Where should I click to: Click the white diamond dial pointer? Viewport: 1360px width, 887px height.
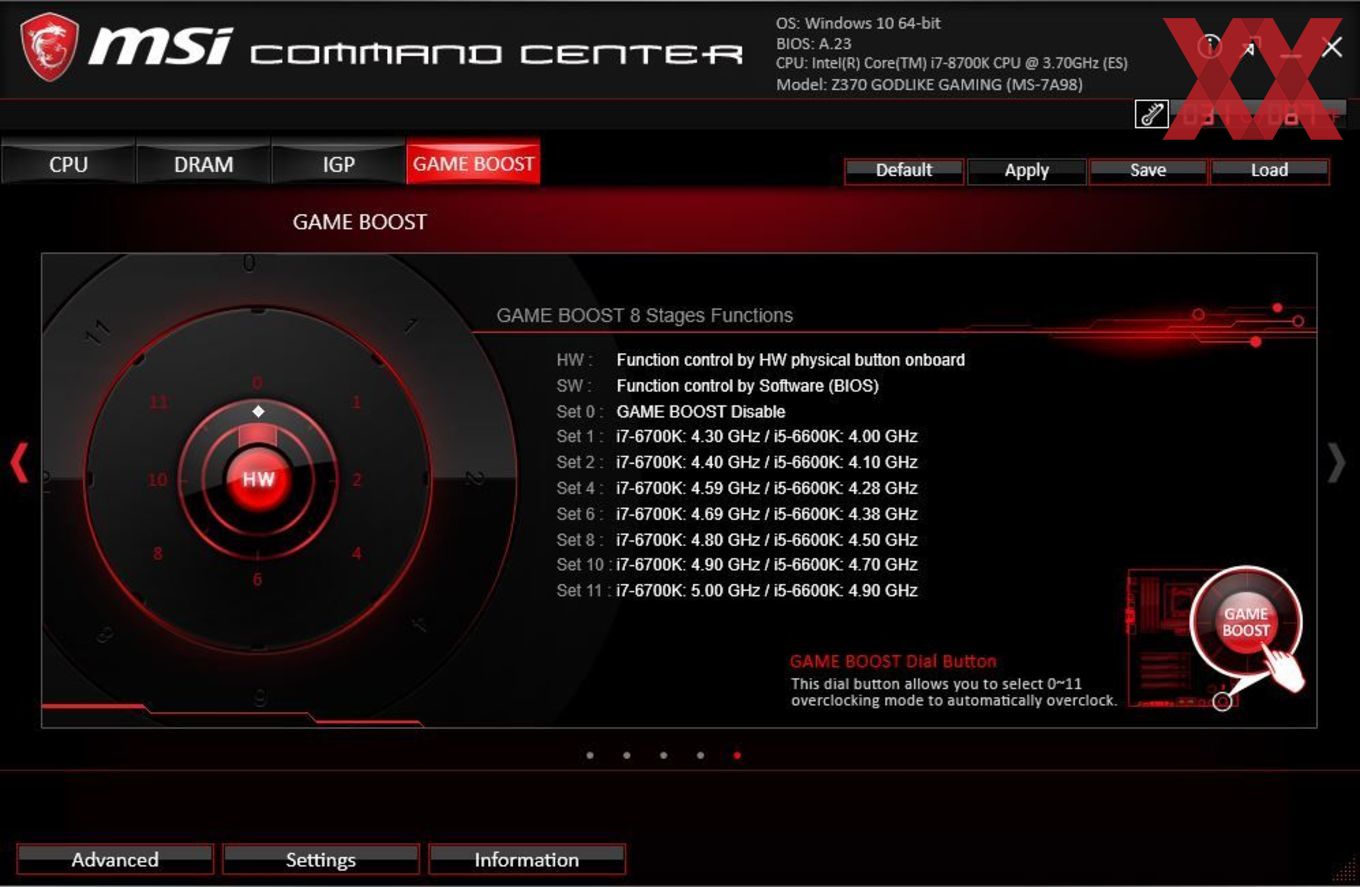click(258, 411)
